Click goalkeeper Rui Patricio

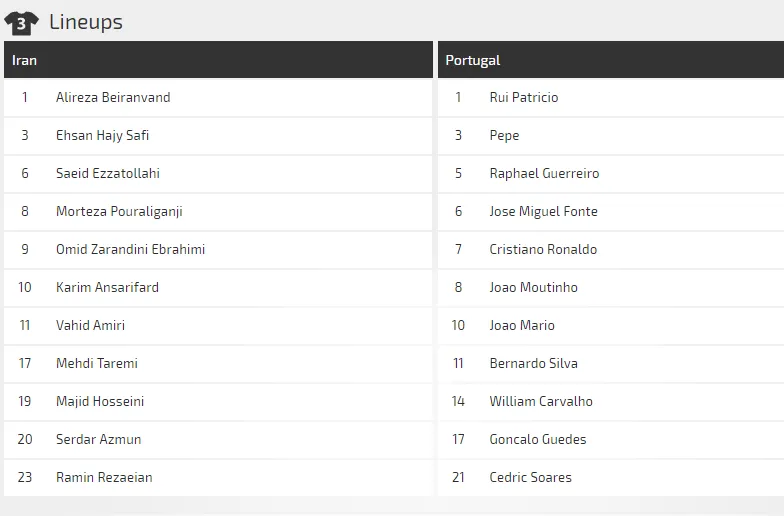click(x=524, y=97)
